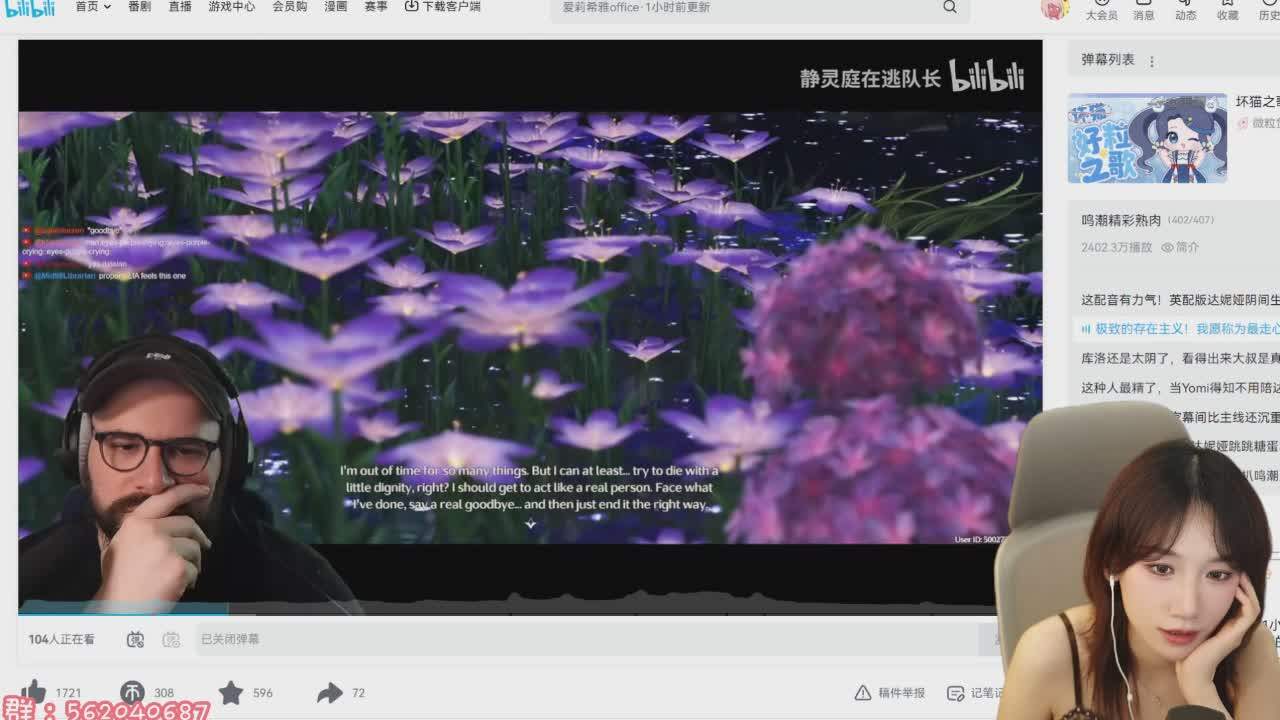Click the video player to toggle playback

coord(530,327)
